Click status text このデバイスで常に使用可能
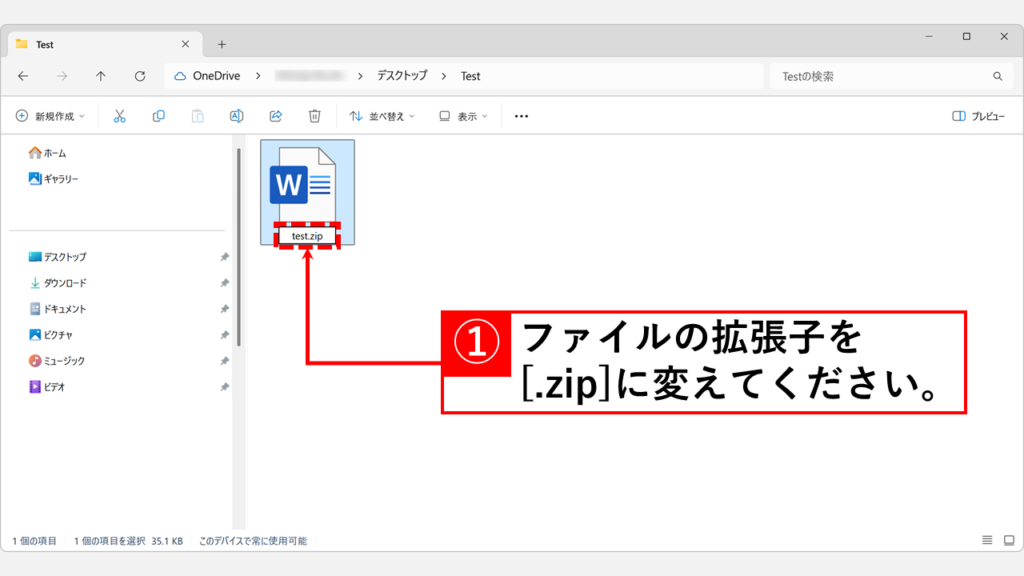Viewport: 1024px width, 576px height. pyautogui.click(x=253, y=541)
